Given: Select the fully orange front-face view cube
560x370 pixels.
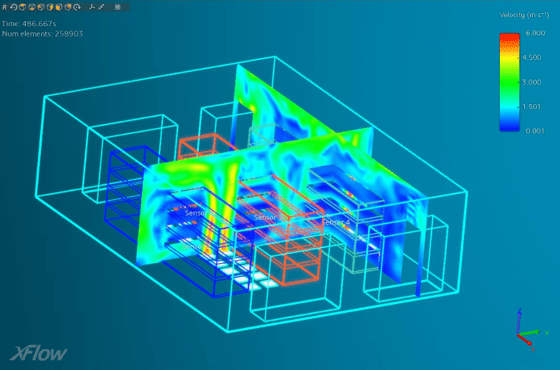Looking at the screenshot, I should click(59, 7).
